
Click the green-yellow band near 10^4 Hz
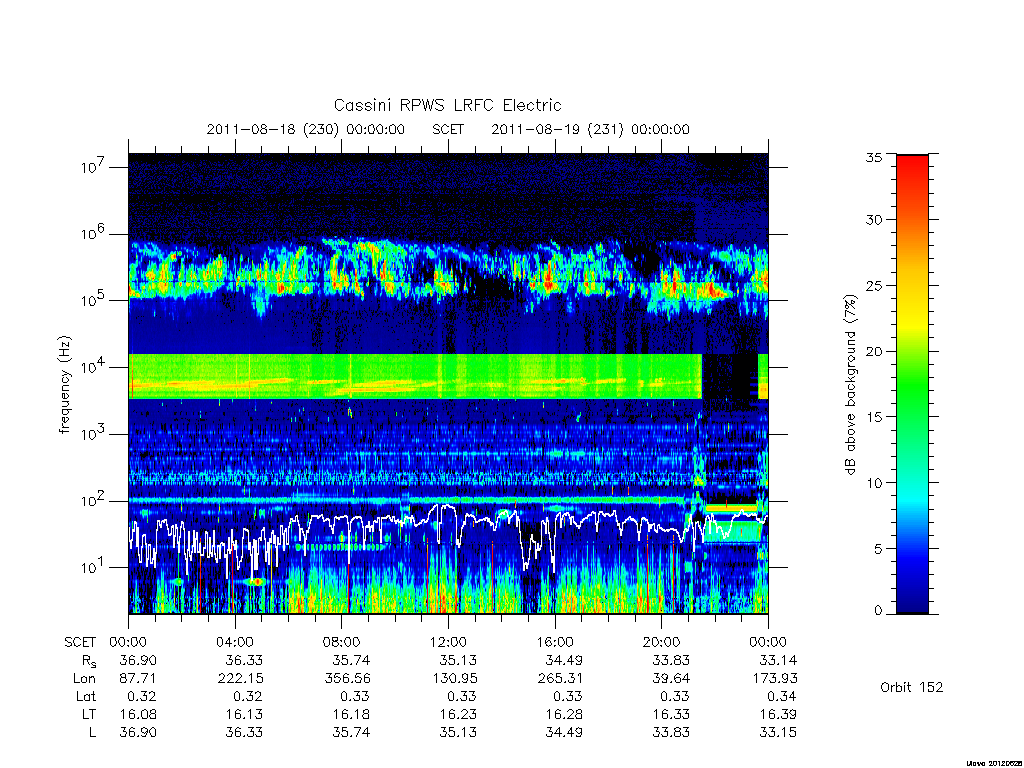[x=415, y=376]
